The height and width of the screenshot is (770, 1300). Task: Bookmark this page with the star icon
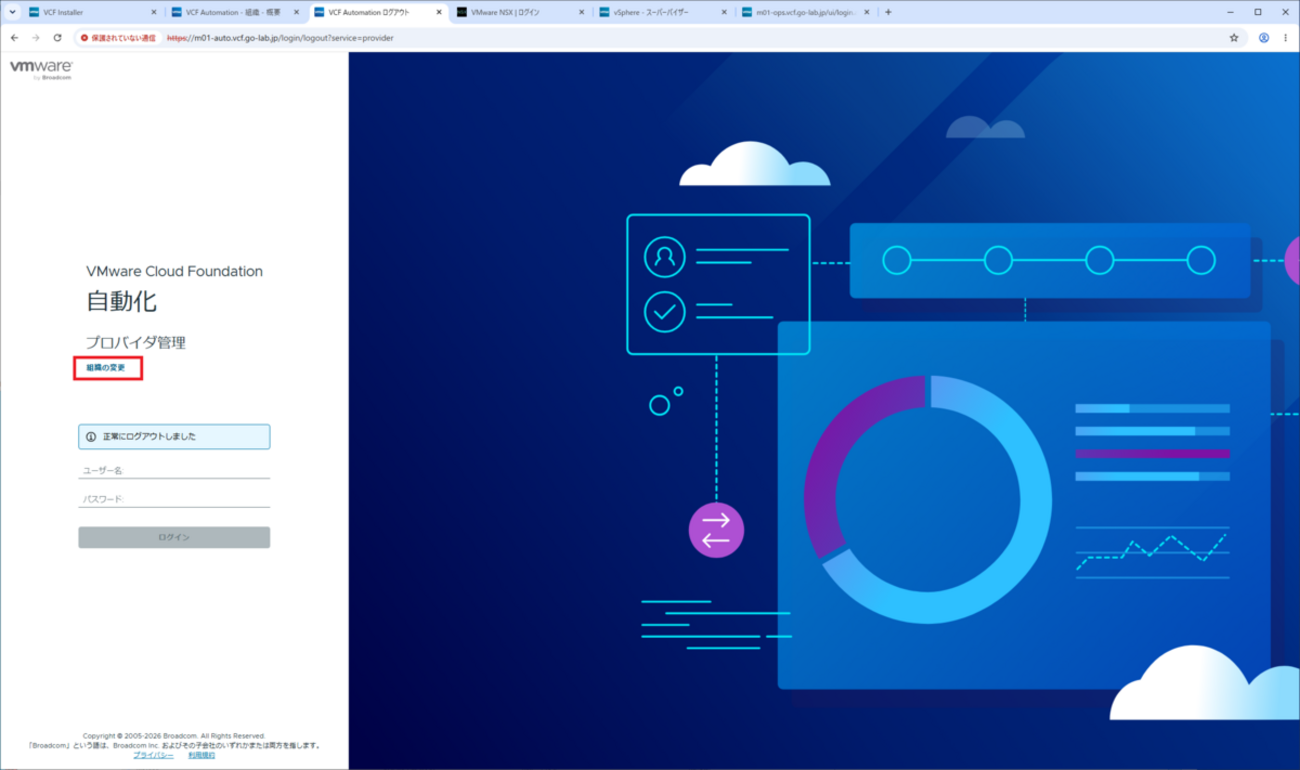(x=1234, y=38)
